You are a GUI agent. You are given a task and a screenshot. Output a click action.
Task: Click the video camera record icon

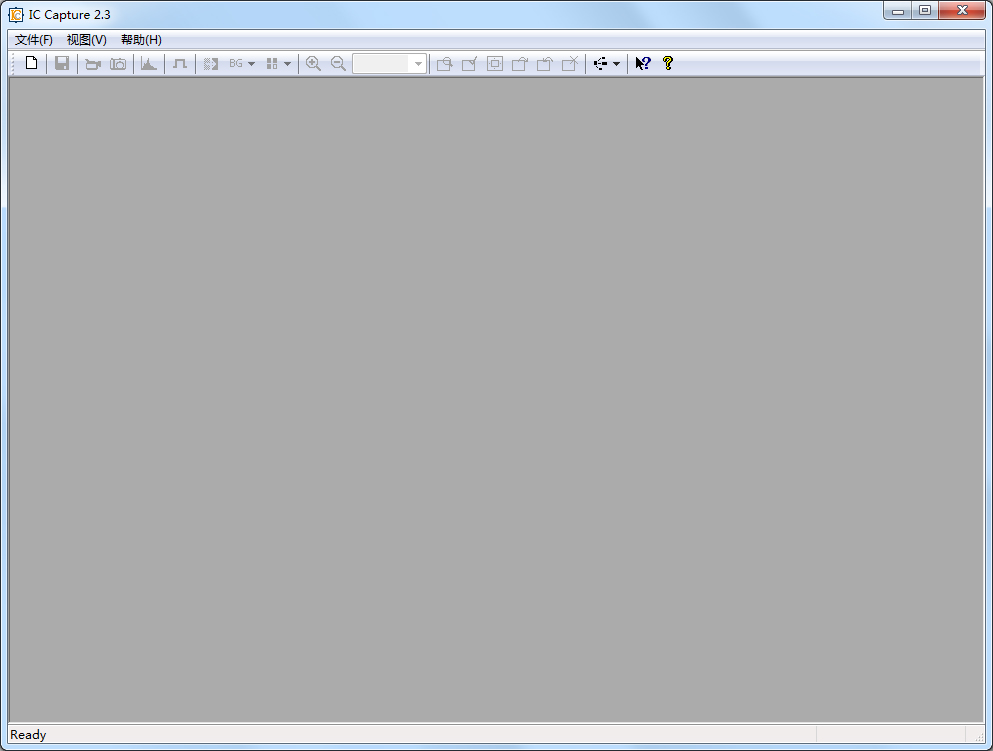(x=93, y=64)
